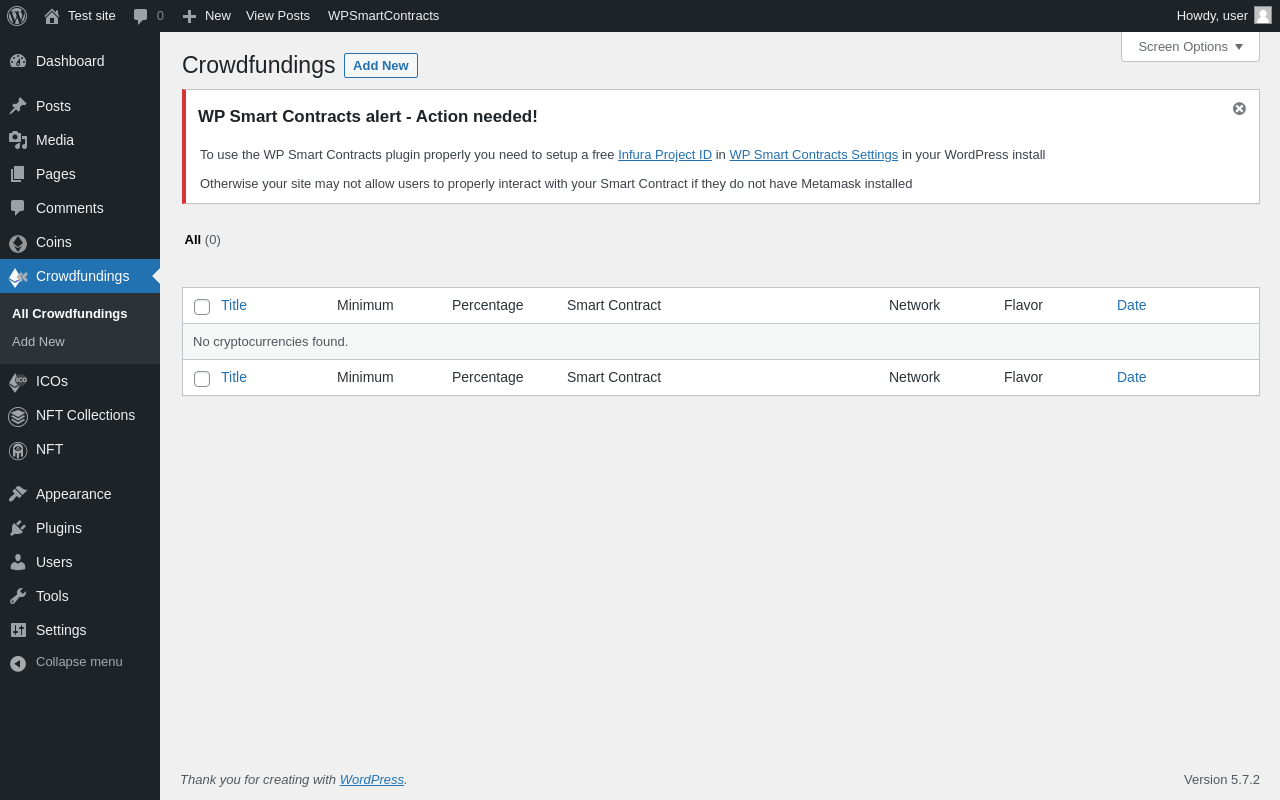
Task: Click the plus icon next to New
Action: (x=189, y=16)
